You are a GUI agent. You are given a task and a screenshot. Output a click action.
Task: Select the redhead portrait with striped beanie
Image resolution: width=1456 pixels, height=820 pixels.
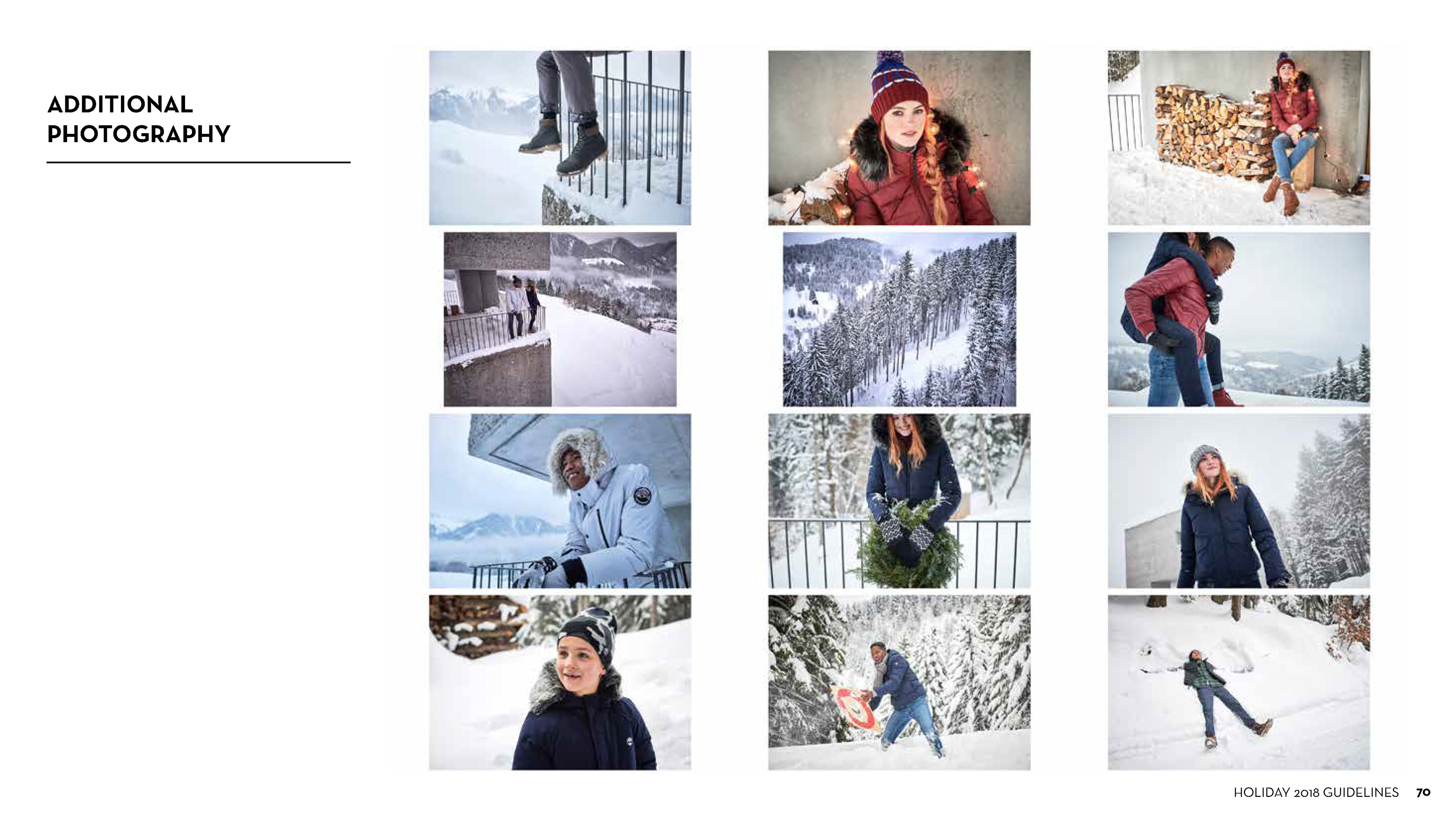899,138
